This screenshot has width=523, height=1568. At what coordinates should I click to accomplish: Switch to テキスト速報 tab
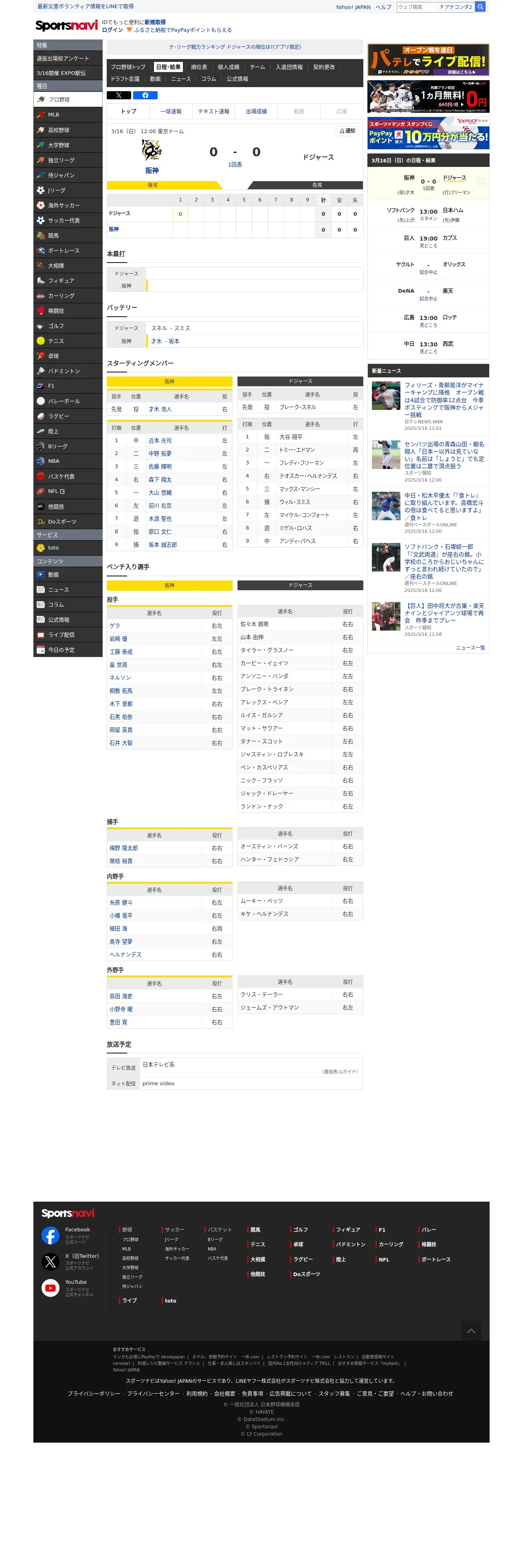tap(214, 112)
